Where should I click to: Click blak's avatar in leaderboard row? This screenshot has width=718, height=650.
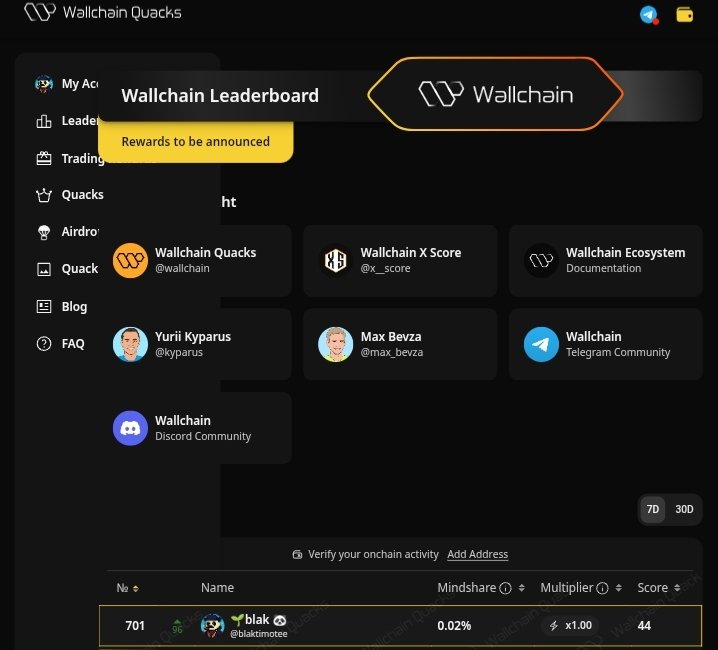coord(212,625)
